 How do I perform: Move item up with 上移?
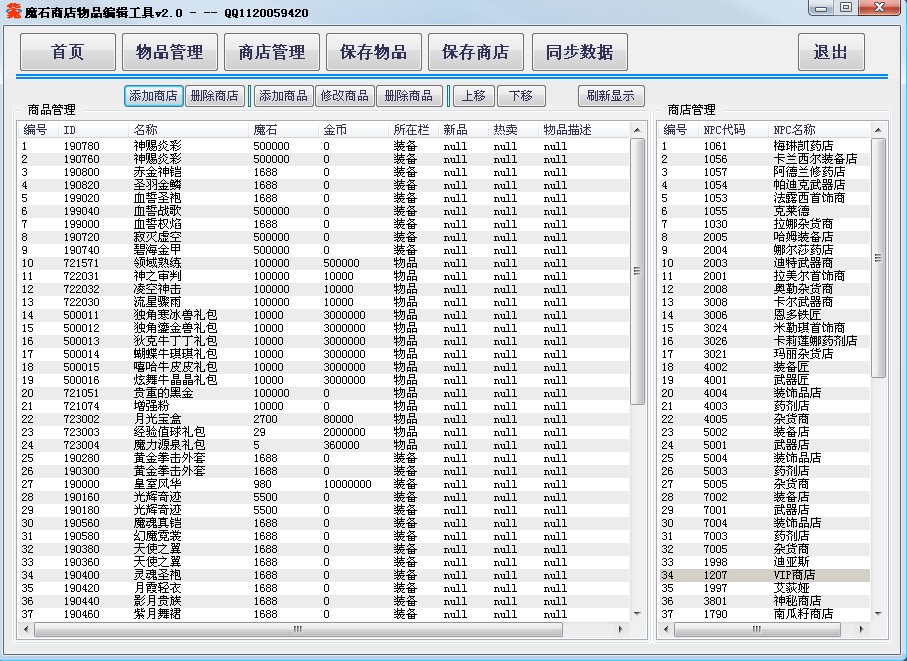tap(474, 96)
